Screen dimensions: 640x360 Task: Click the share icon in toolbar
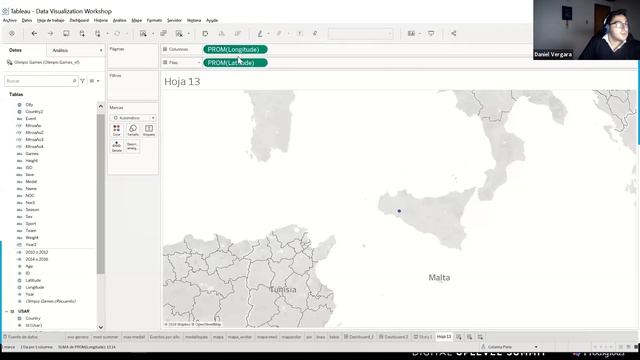pos(453,33)
